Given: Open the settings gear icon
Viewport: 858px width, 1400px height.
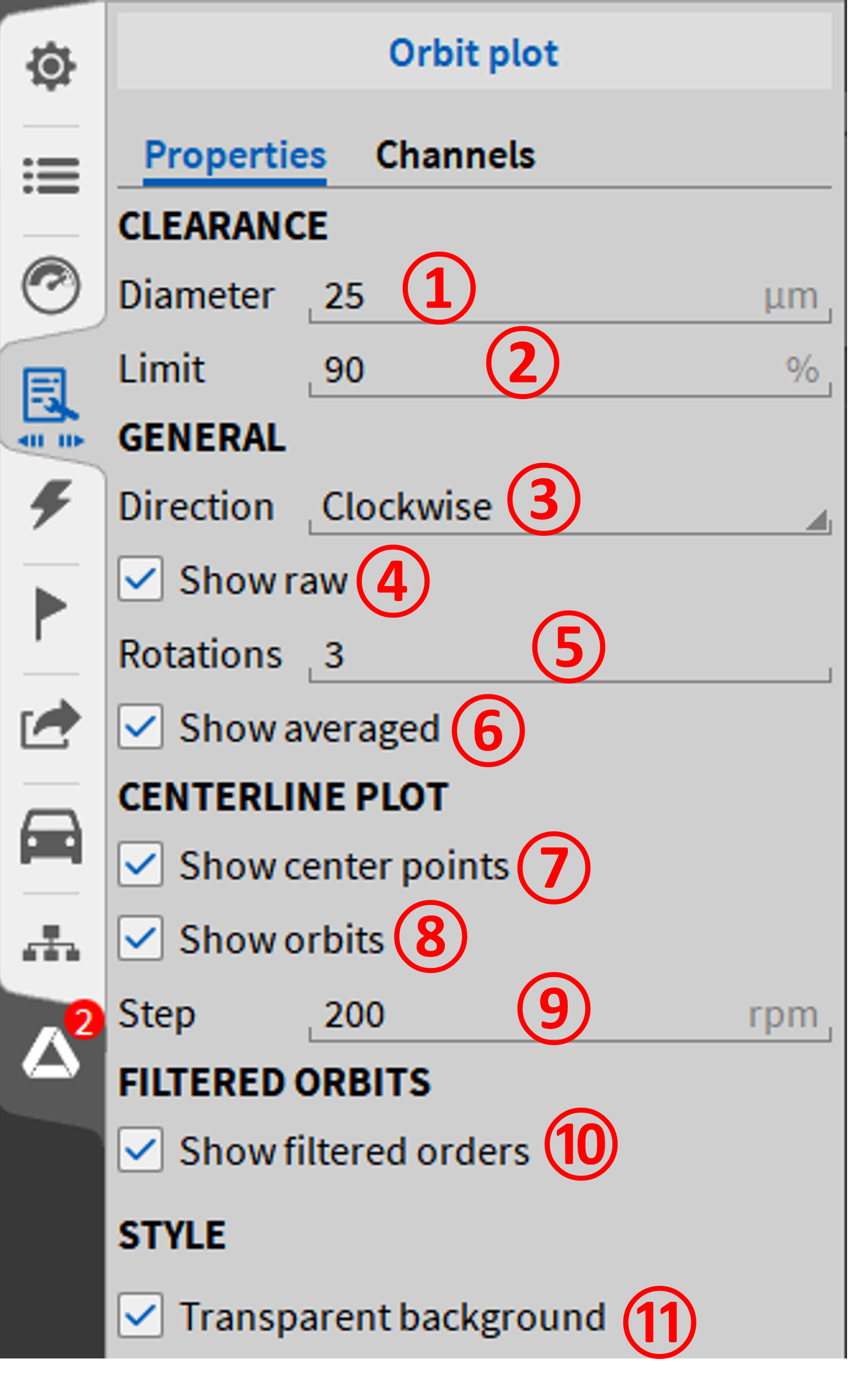Looking at the screenshot, I should (51, 66).
